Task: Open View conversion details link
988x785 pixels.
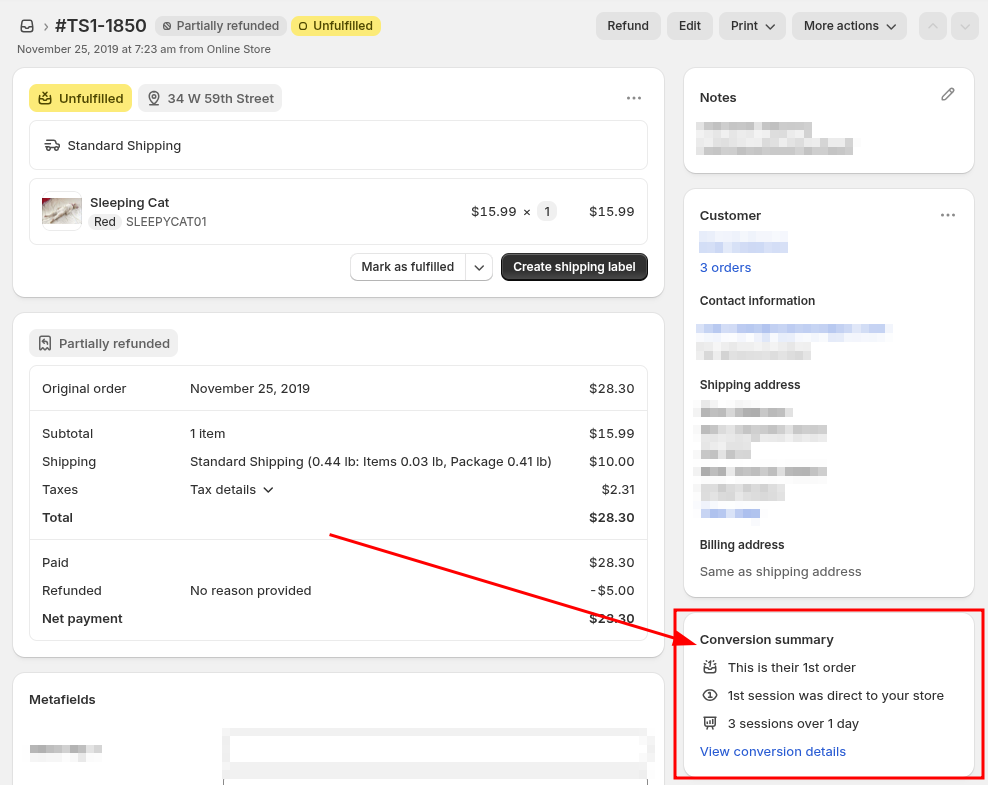Action: pyautogui.click(x=773, y=752)
